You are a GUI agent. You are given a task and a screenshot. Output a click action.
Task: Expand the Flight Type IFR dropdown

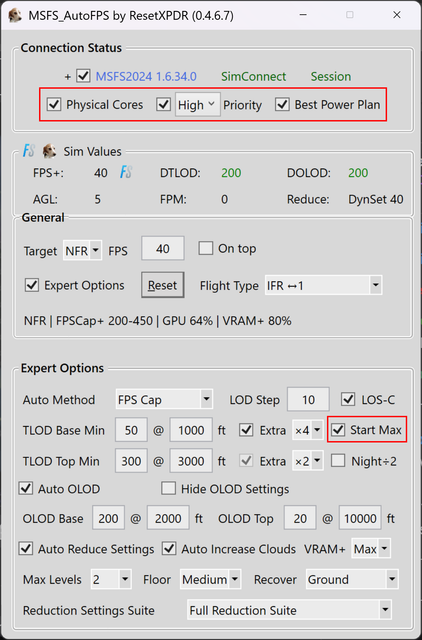[x=323, y=285]
